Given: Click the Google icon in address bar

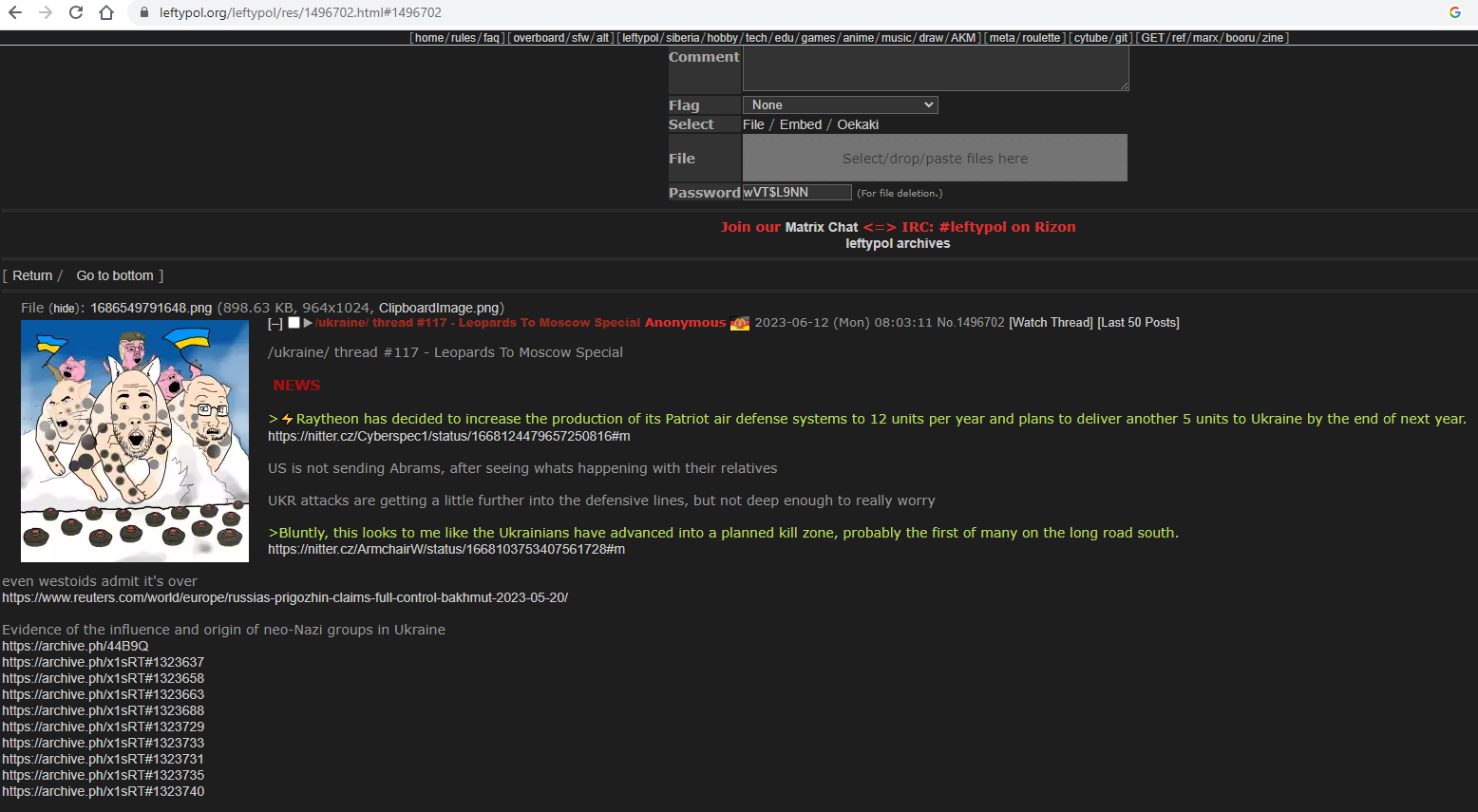Looking at the screenshot, I should (x=1454, y=12).
